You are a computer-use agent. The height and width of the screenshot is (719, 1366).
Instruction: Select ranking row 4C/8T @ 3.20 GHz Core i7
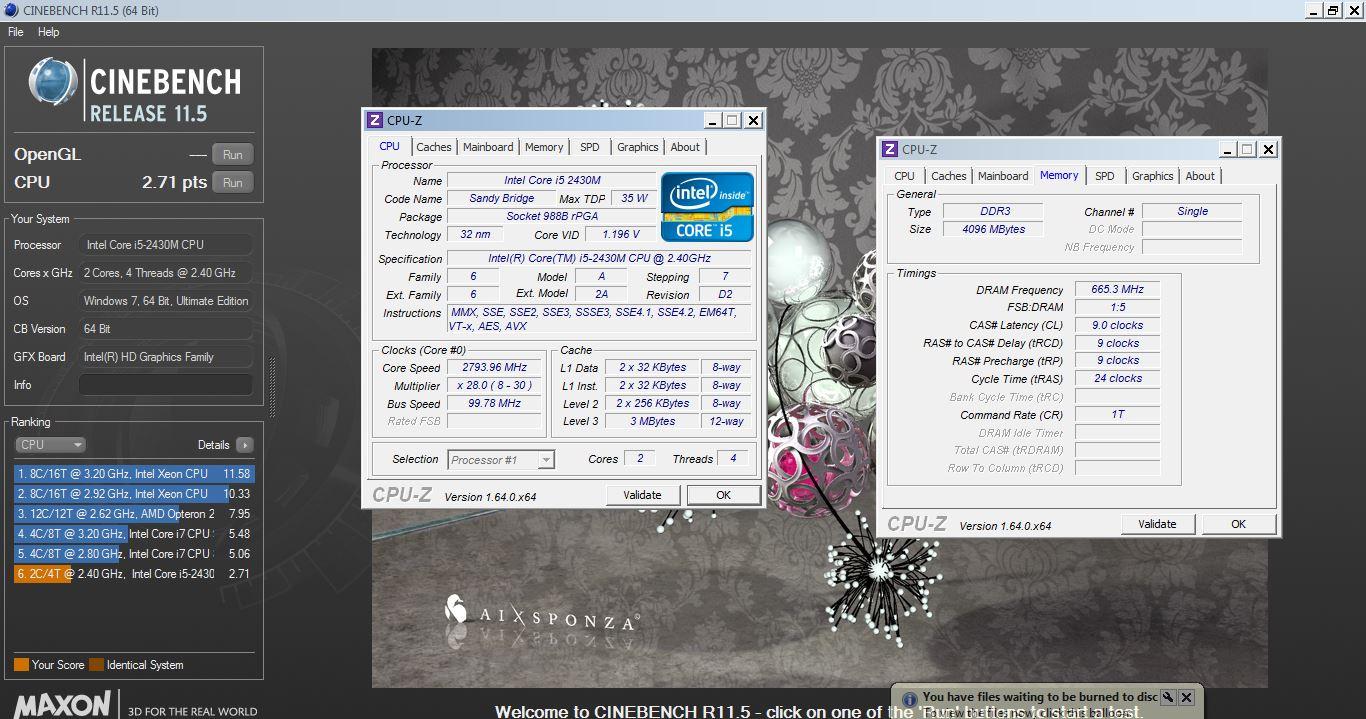pyautogui.click(x=134, y=534)
